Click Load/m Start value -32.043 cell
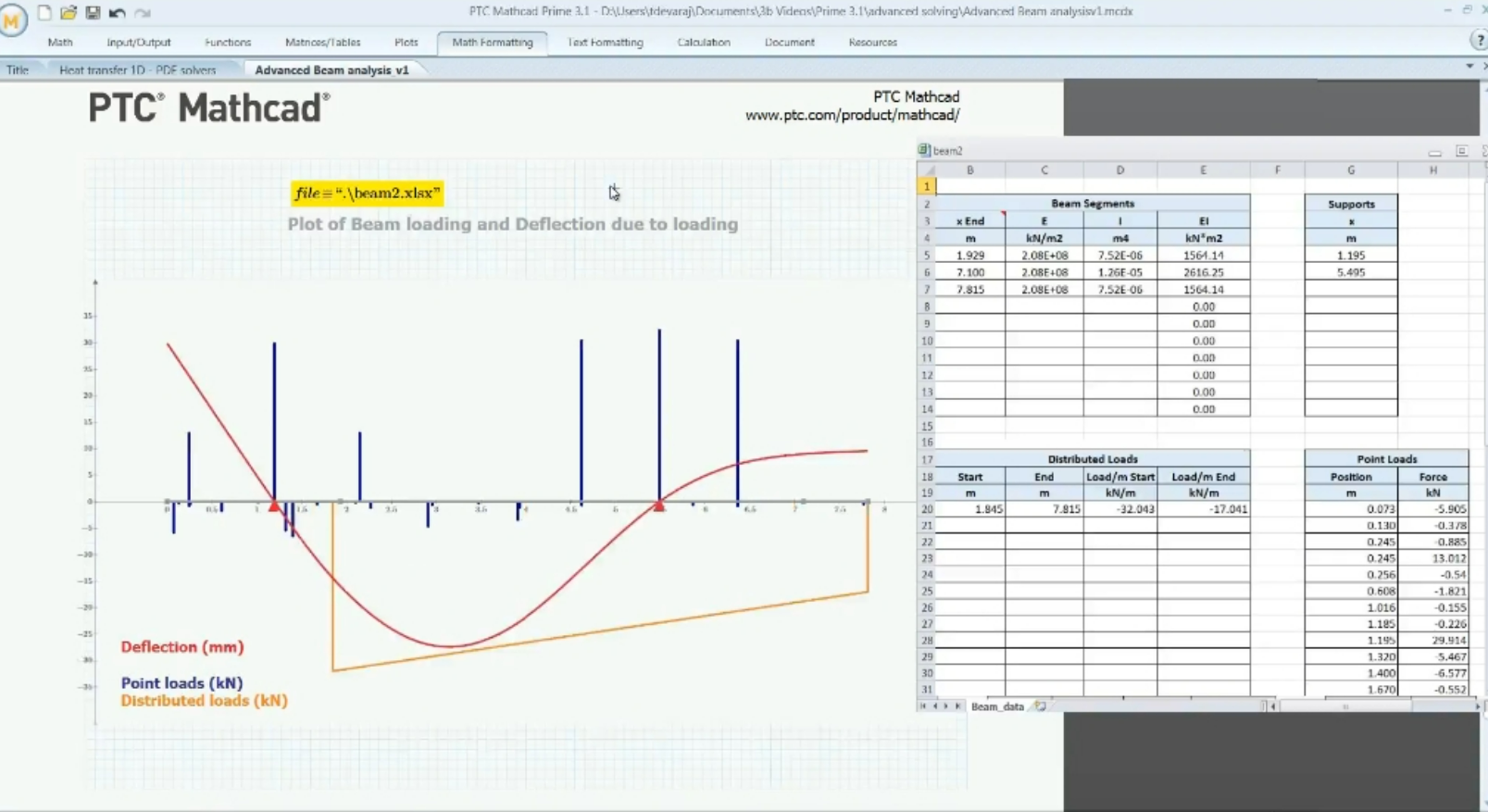The height and width of the screenshot is (812, 1488). pyautogui.click(x=1120, y=509)
